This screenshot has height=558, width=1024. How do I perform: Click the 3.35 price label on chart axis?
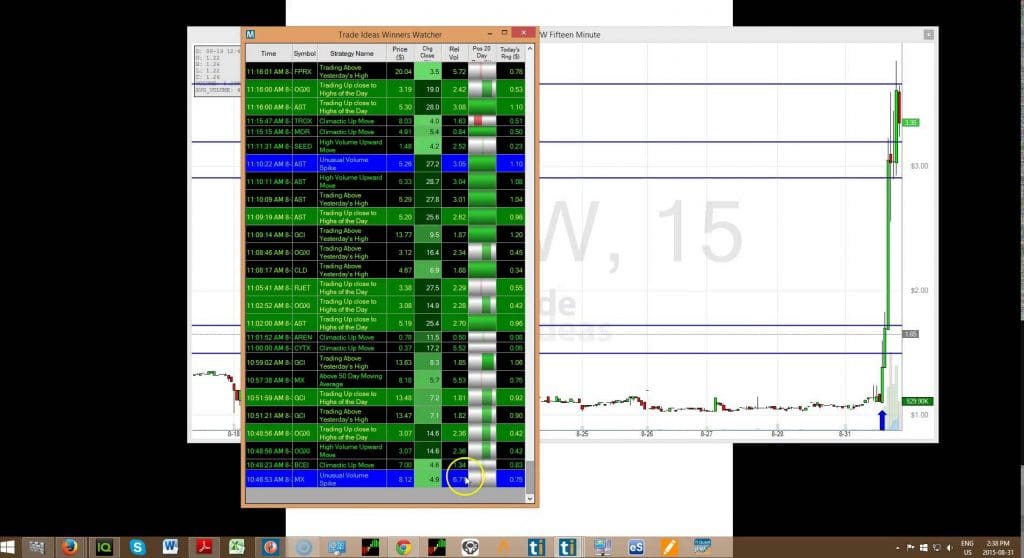[910, 122]
